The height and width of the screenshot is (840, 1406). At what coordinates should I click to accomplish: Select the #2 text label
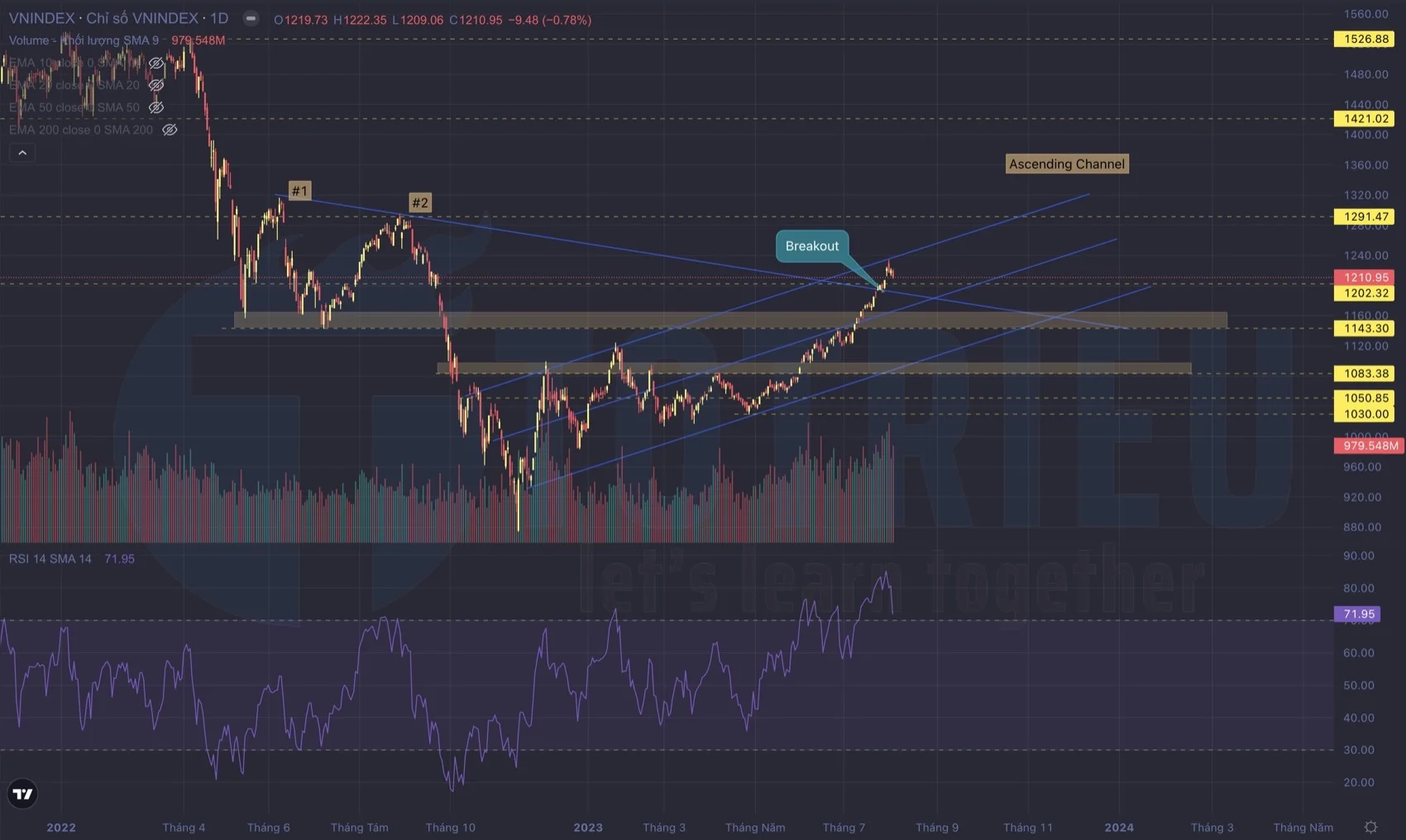coord(420,203)
